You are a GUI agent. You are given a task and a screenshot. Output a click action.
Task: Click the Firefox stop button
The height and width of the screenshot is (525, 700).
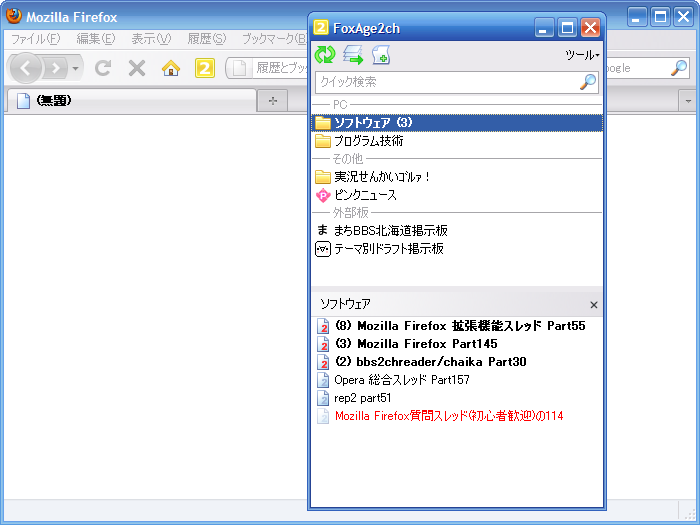[x=137, y=68]
